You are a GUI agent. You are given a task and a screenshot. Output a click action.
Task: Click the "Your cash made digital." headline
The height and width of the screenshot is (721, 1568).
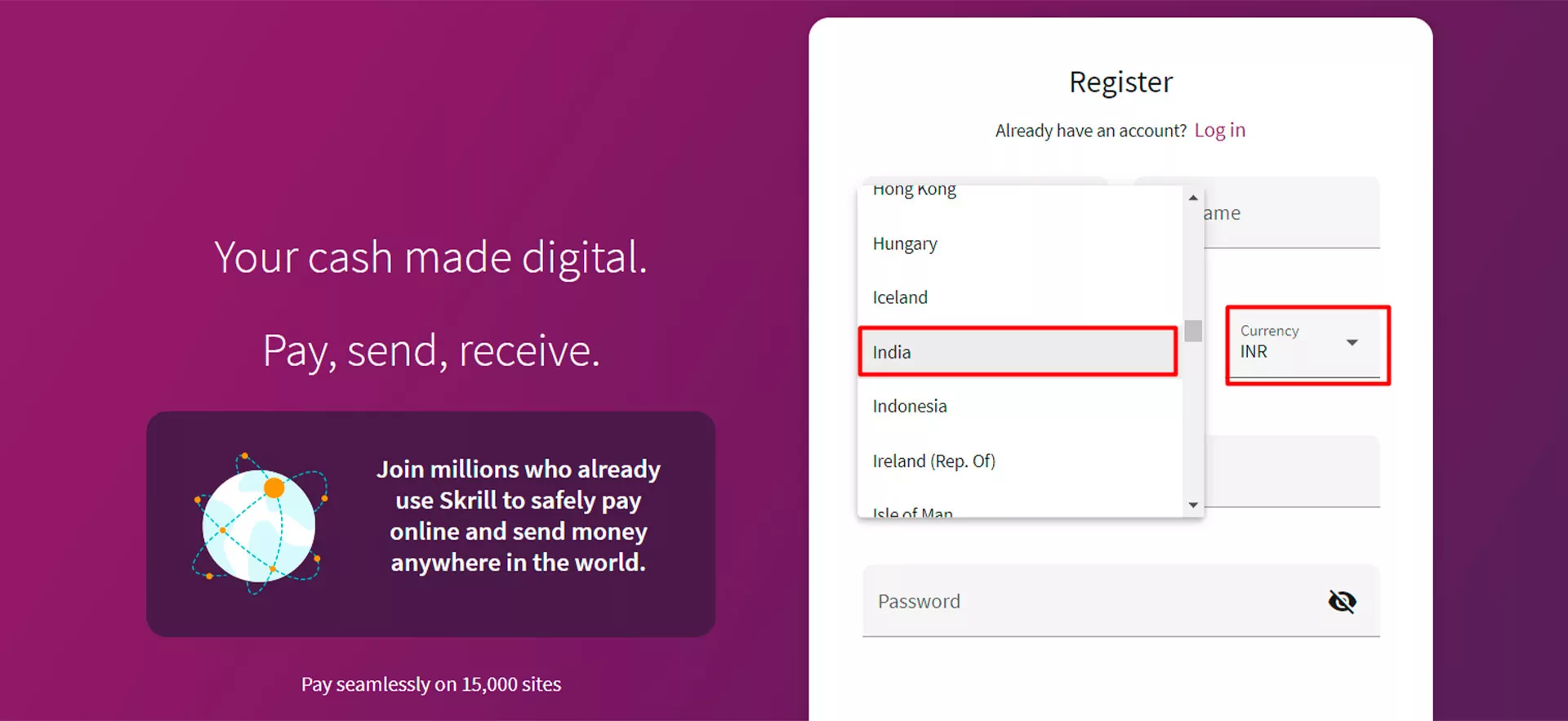(x=430, y=258)
